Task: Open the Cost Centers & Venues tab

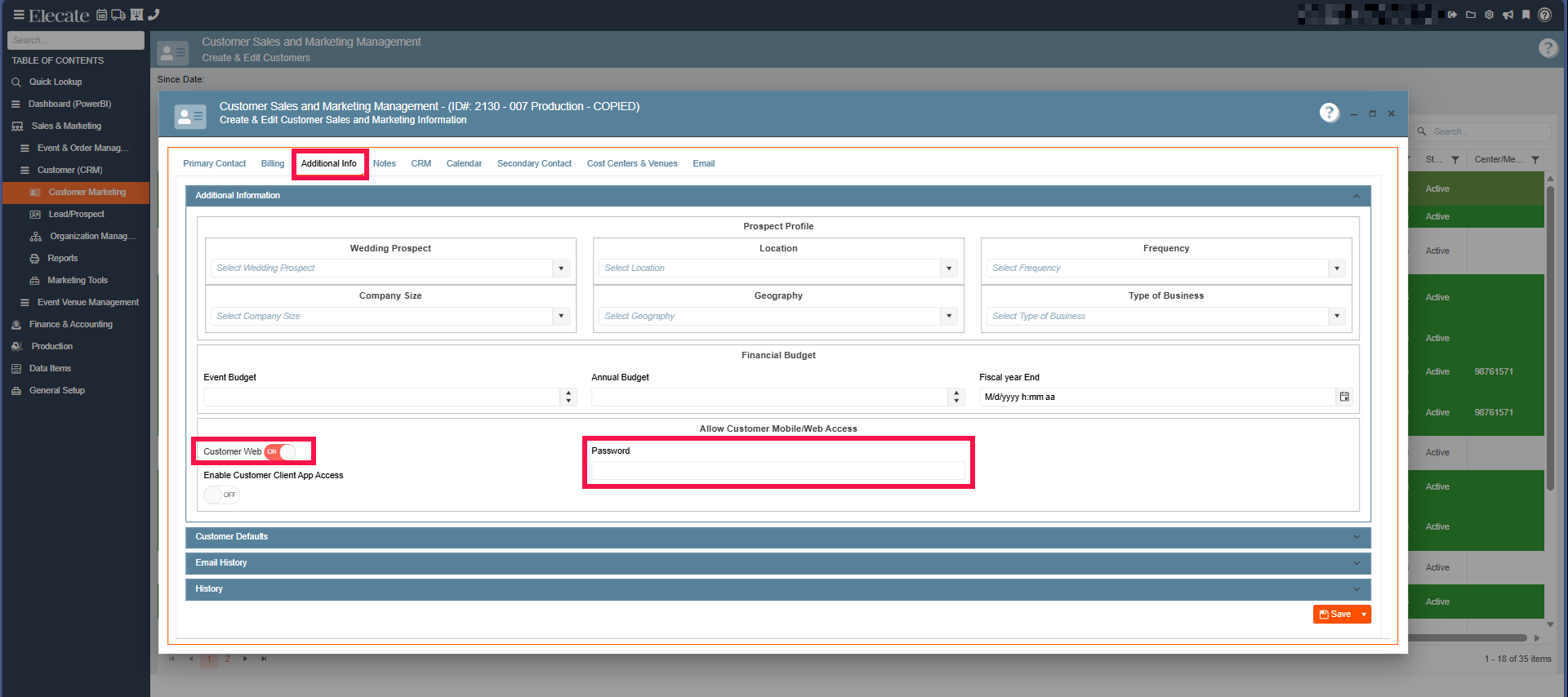Action: [631, 164]
